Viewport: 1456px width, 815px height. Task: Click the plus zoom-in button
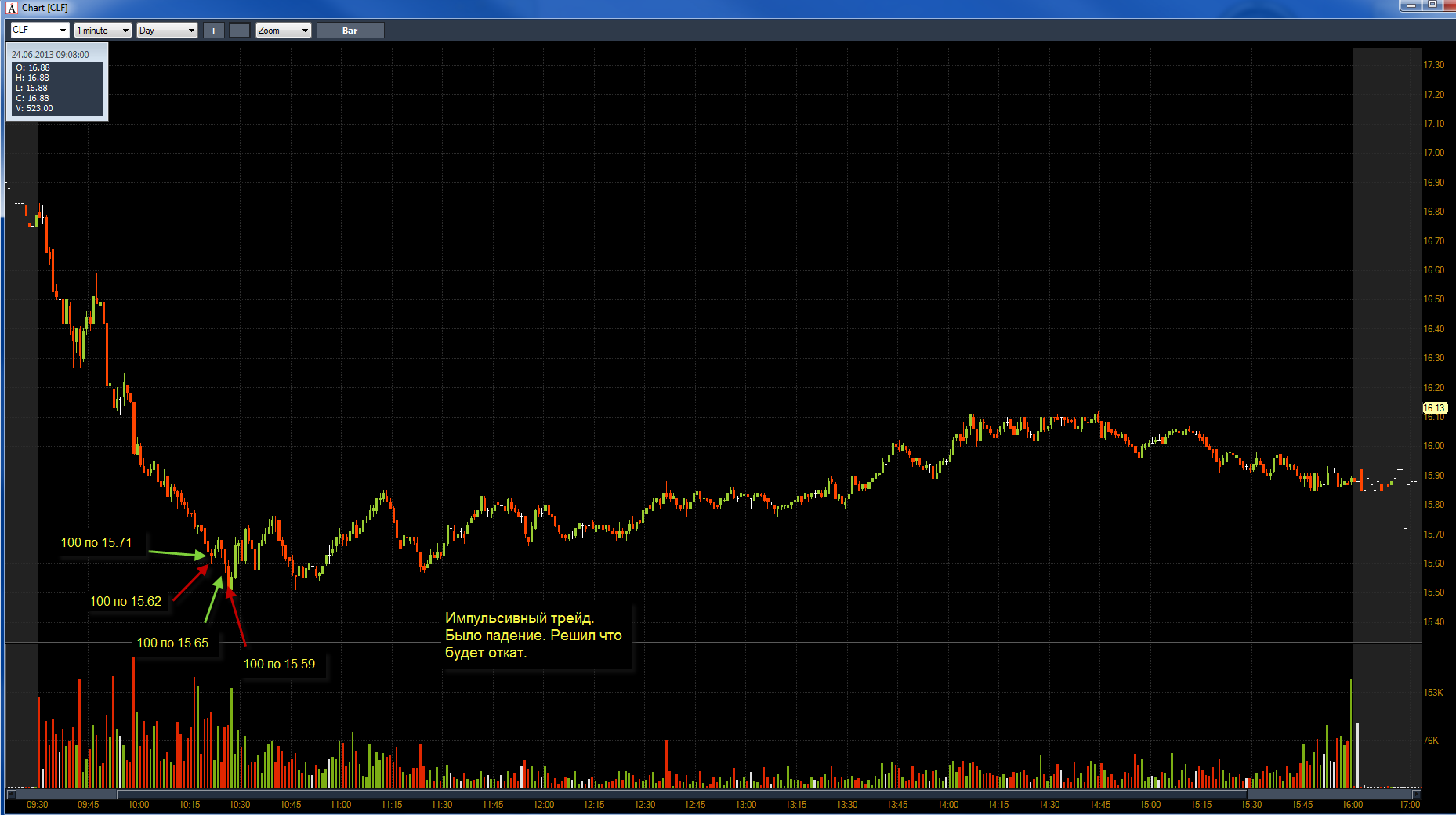click(x=213, y=31)
